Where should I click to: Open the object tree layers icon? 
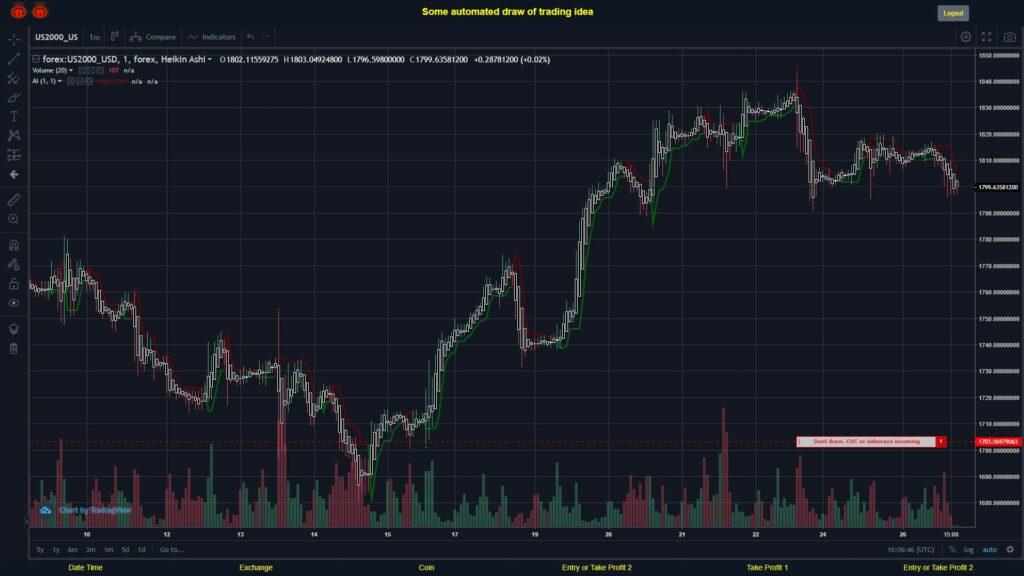(x=14, y=329)
